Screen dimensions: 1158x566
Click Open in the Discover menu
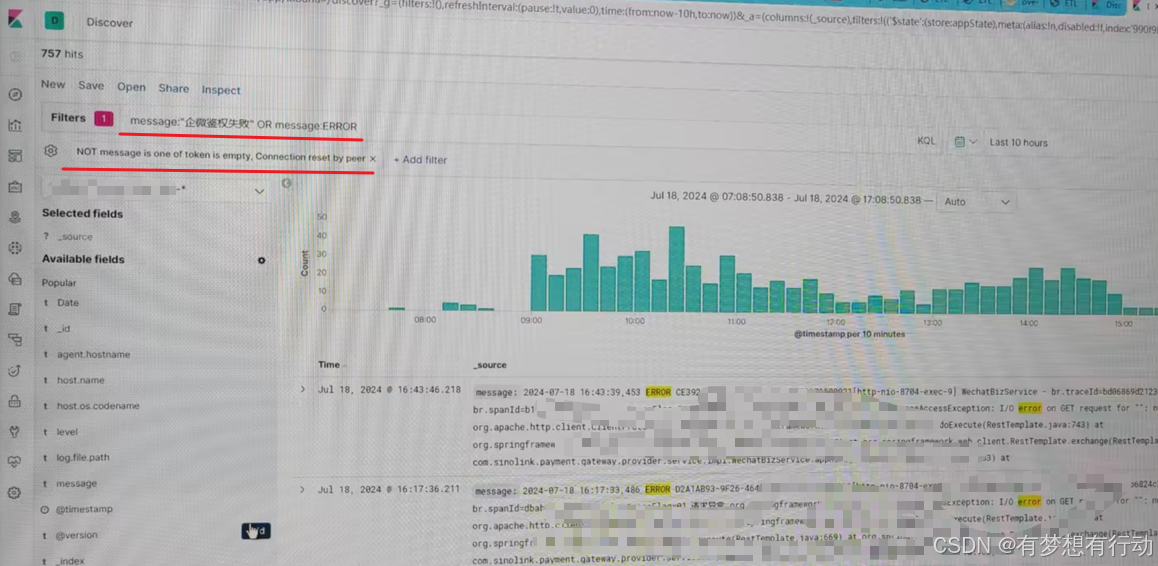pos(131,87)
